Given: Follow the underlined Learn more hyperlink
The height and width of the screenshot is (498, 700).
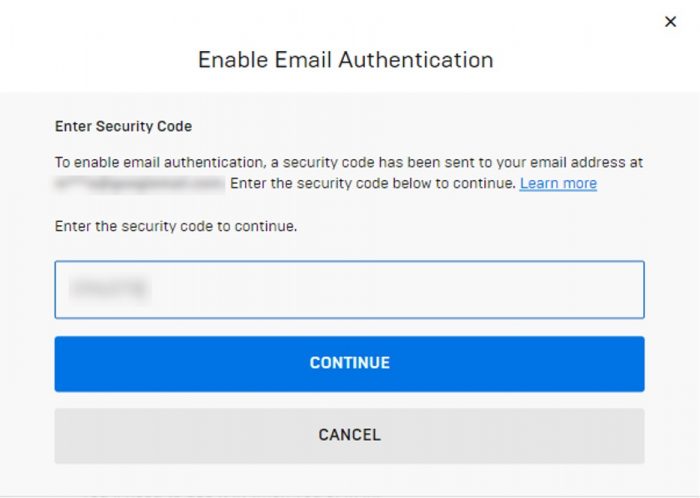Looking at the screenshot, I should (558, 184).
